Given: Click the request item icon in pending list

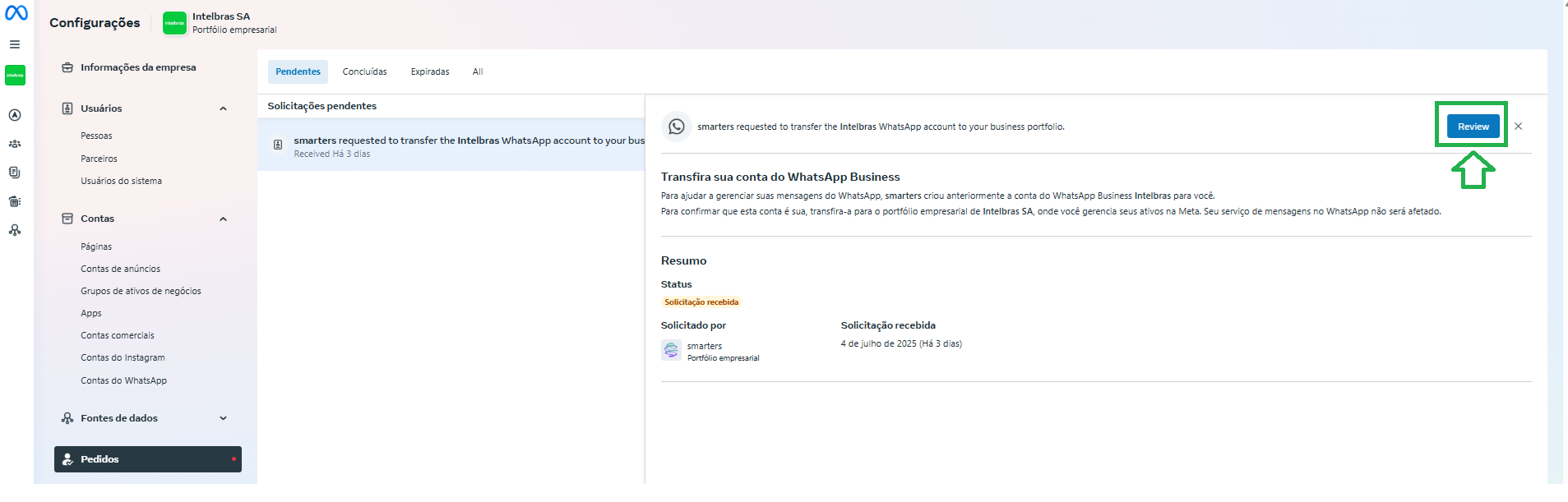Looking at the screenshot, I should click(x=278, y=145).
